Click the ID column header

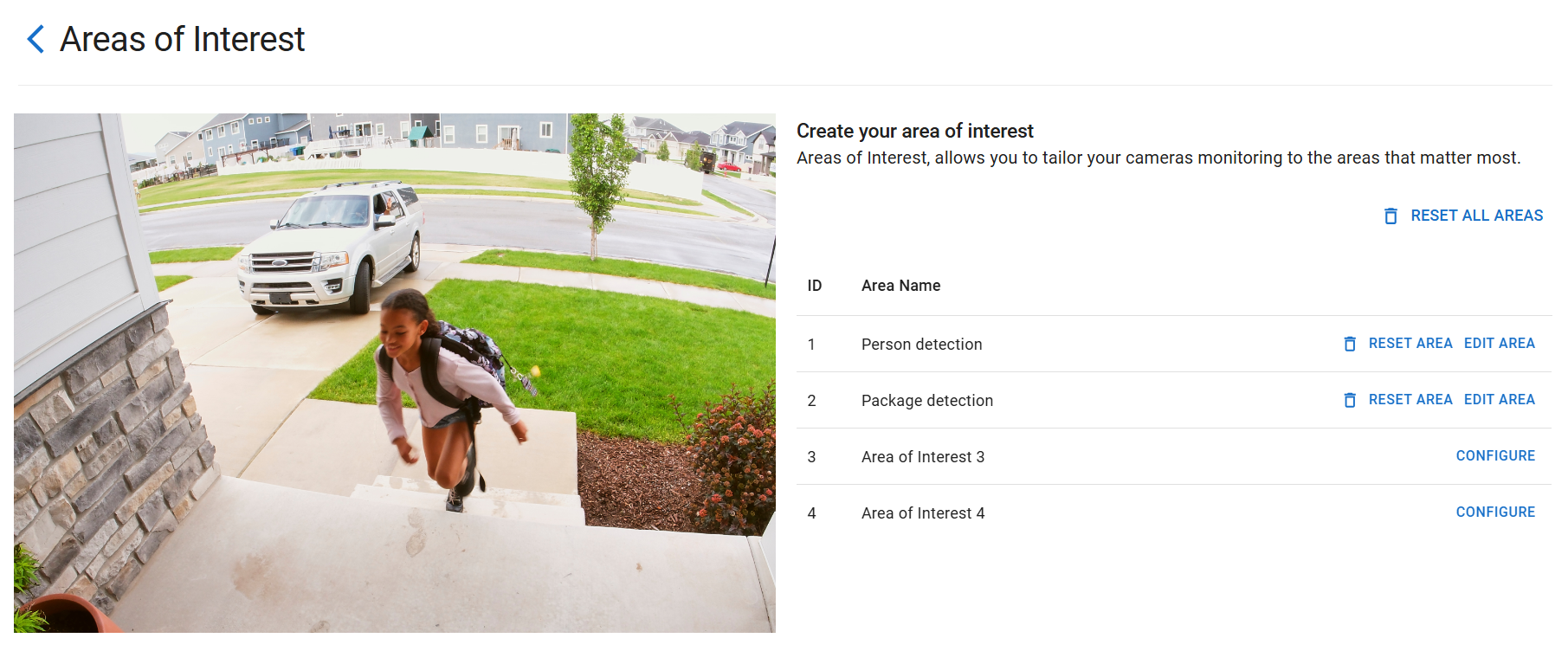point(814,286)
